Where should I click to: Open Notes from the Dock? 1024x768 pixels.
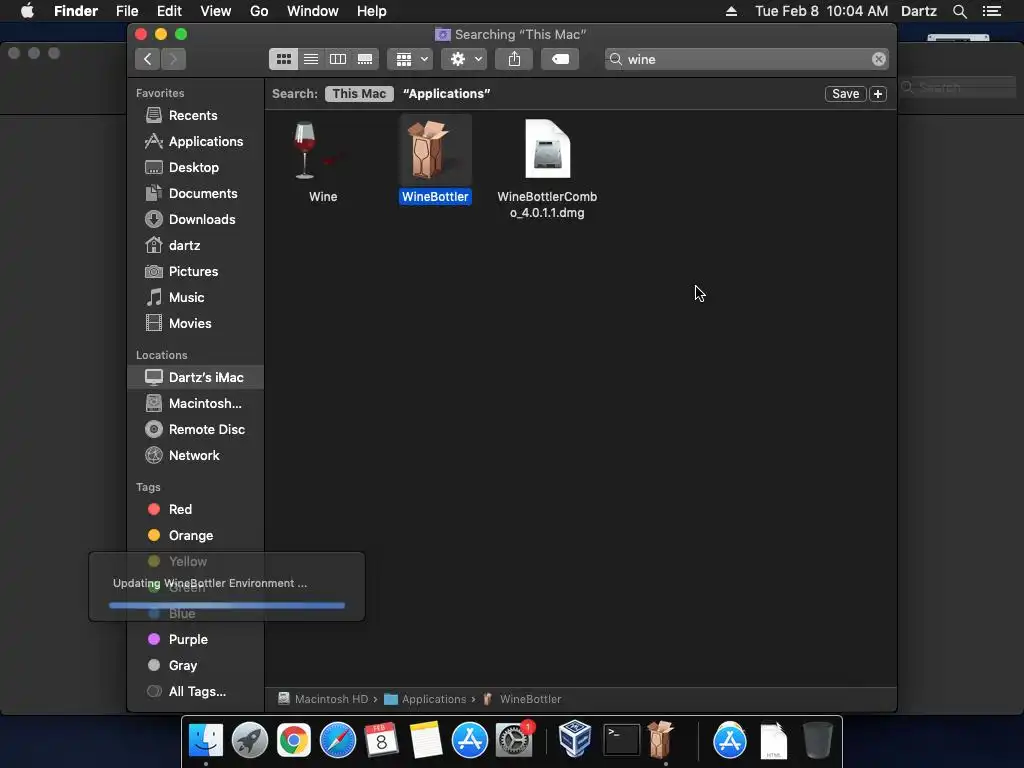coord(426,741)
